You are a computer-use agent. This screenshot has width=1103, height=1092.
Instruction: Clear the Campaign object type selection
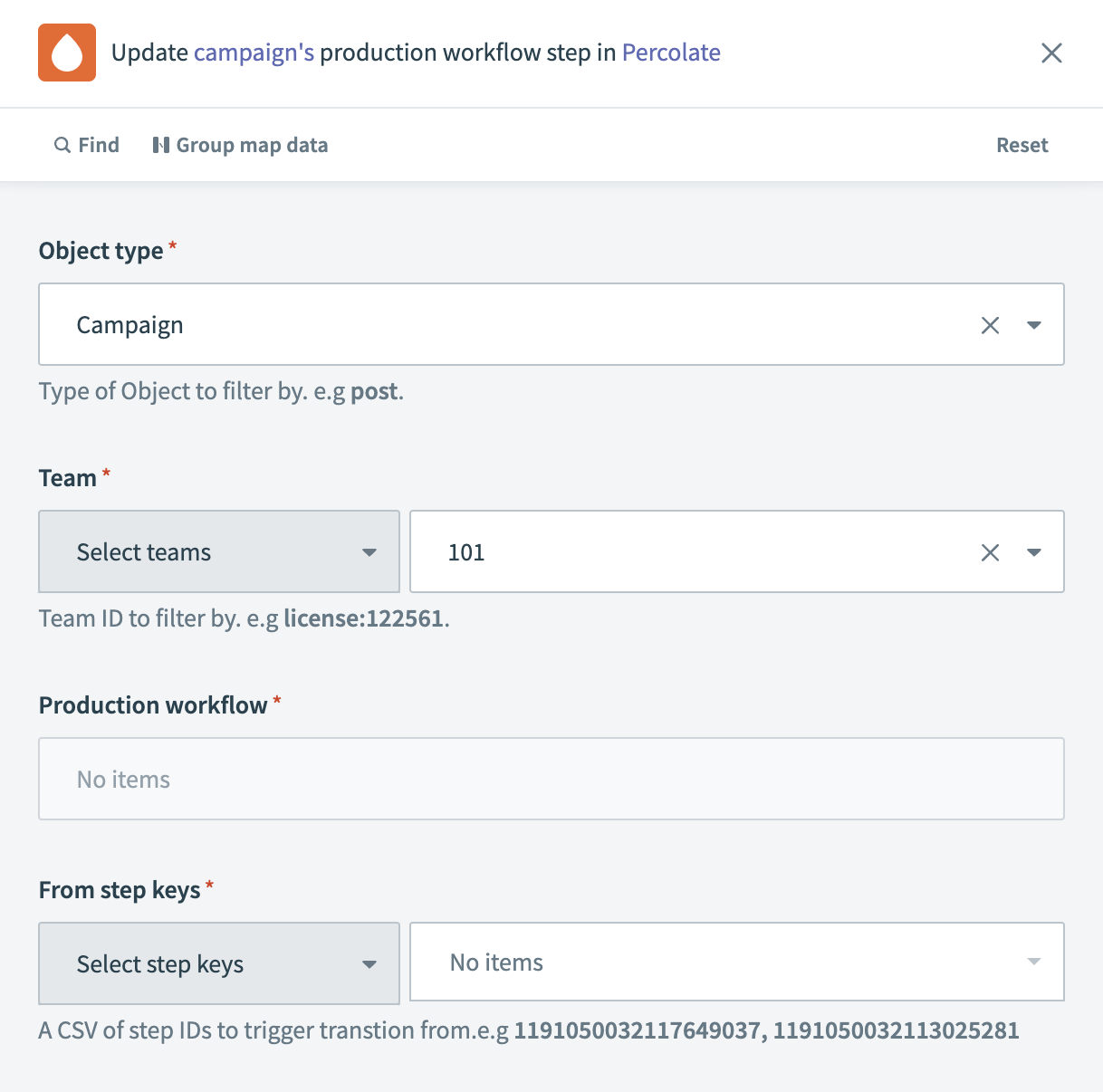[990, 324]
